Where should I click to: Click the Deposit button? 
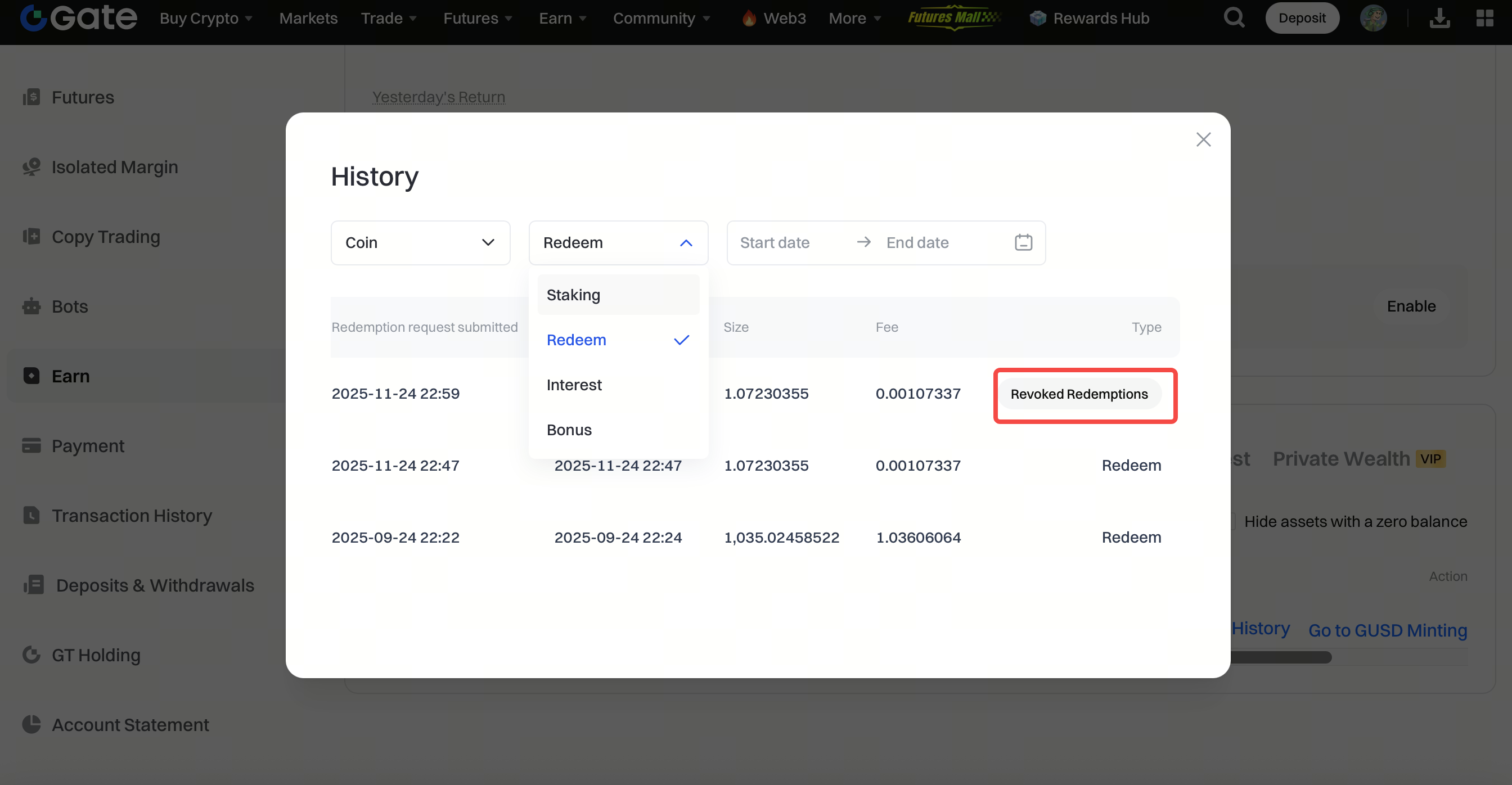[x=1301, y=18]
